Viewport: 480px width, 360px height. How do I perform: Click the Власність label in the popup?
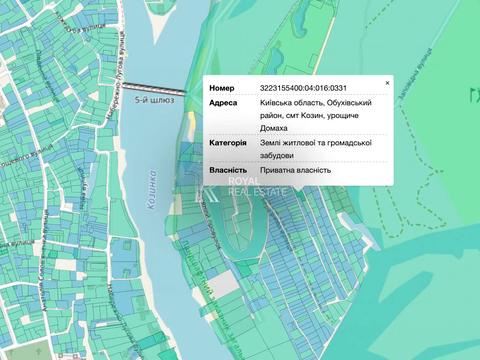(228, 170)
